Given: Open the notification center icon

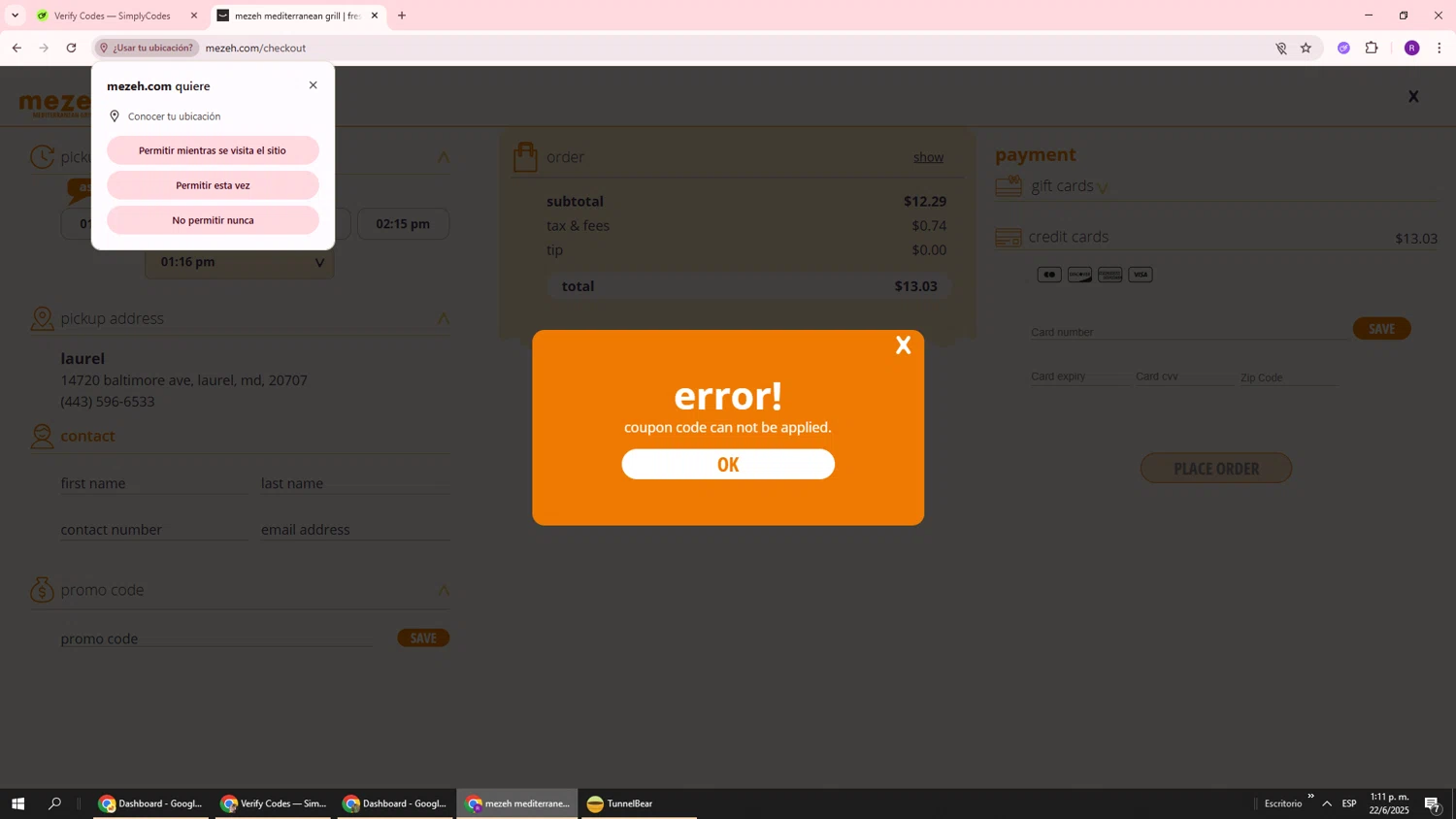Looking at the screenshot, I should coord(1433,803).
